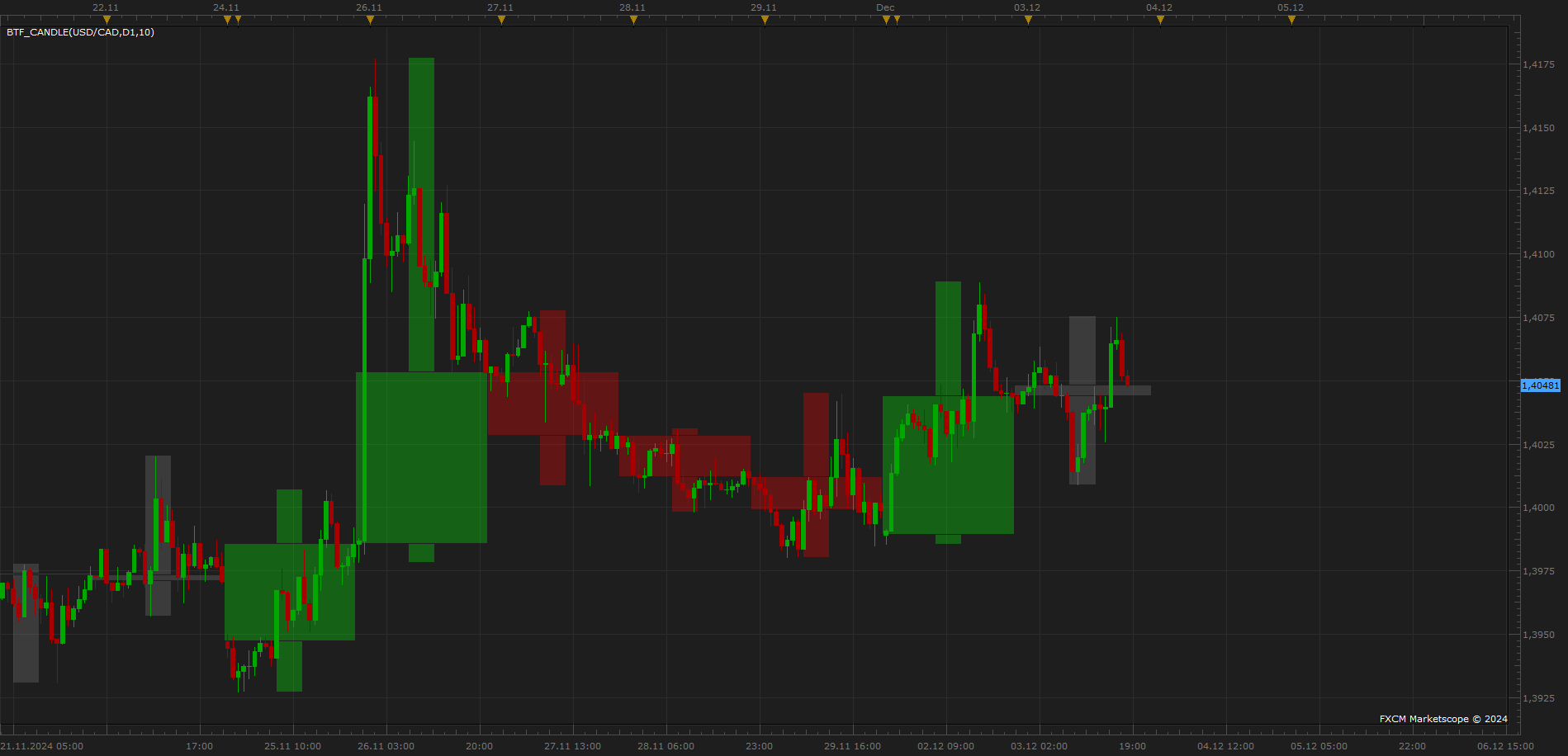The image size is (1568, 756).
Task: Click the 02.12 09:00 time label
Action: point(945,746)
